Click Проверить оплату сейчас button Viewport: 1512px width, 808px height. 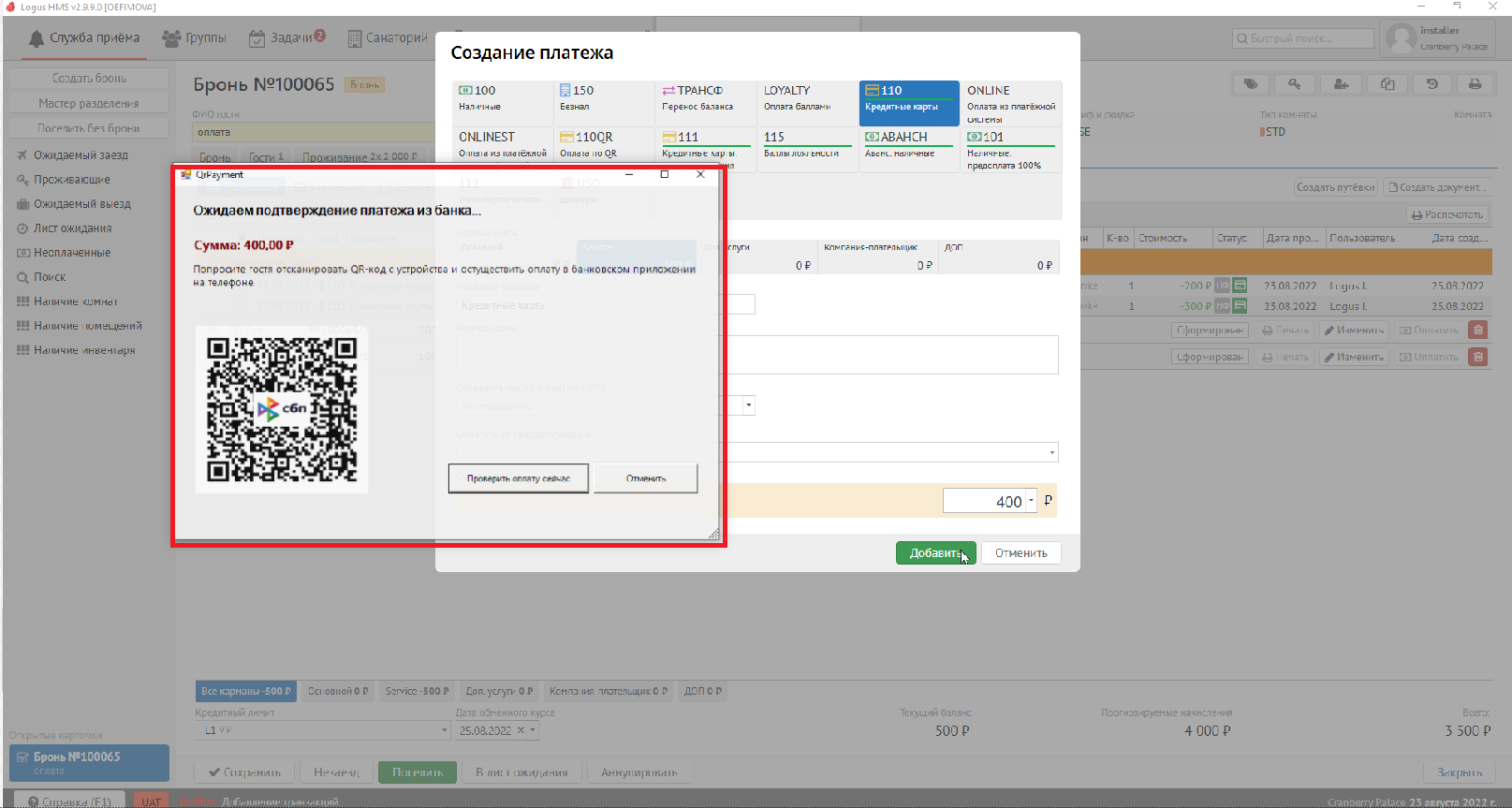tap(518, 478)
